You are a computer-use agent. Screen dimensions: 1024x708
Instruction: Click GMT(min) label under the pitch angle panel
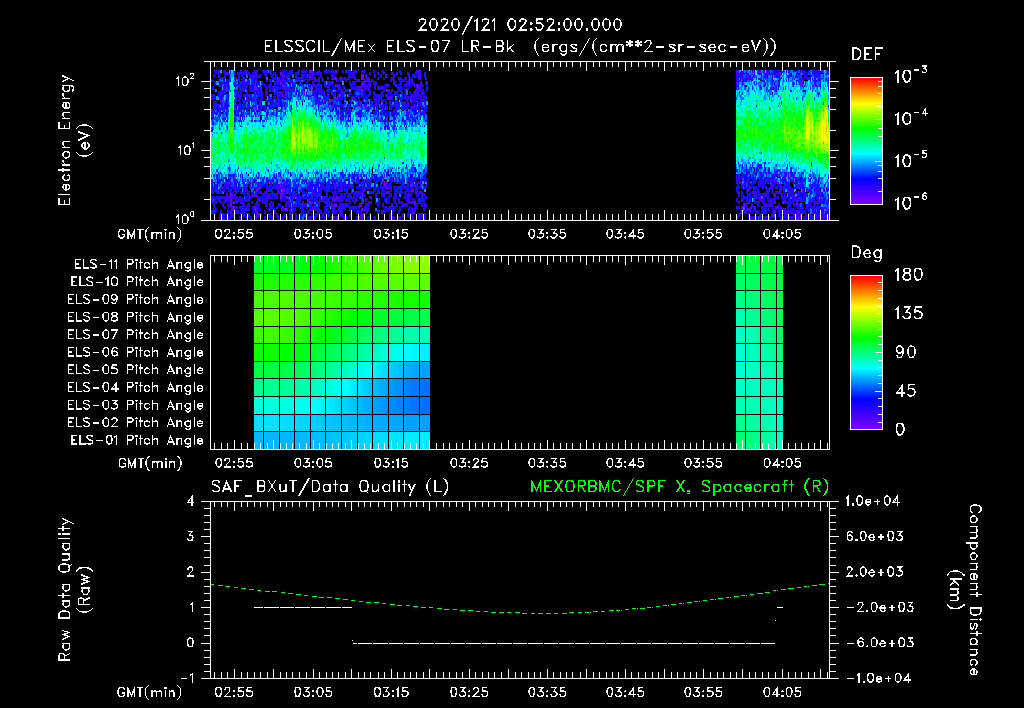(x=150, y=463)
